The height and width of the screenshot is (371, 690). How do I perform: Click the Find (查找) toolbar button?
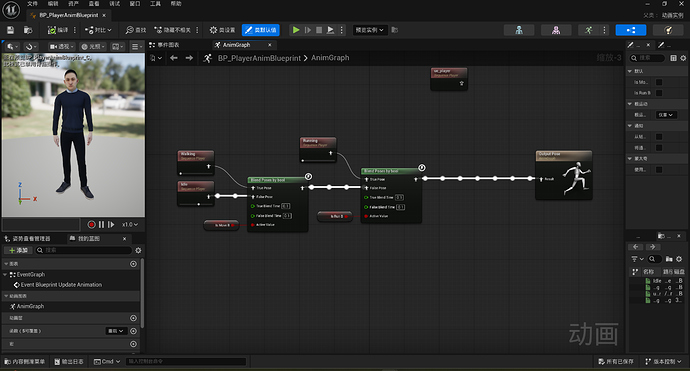coord(136,30)
